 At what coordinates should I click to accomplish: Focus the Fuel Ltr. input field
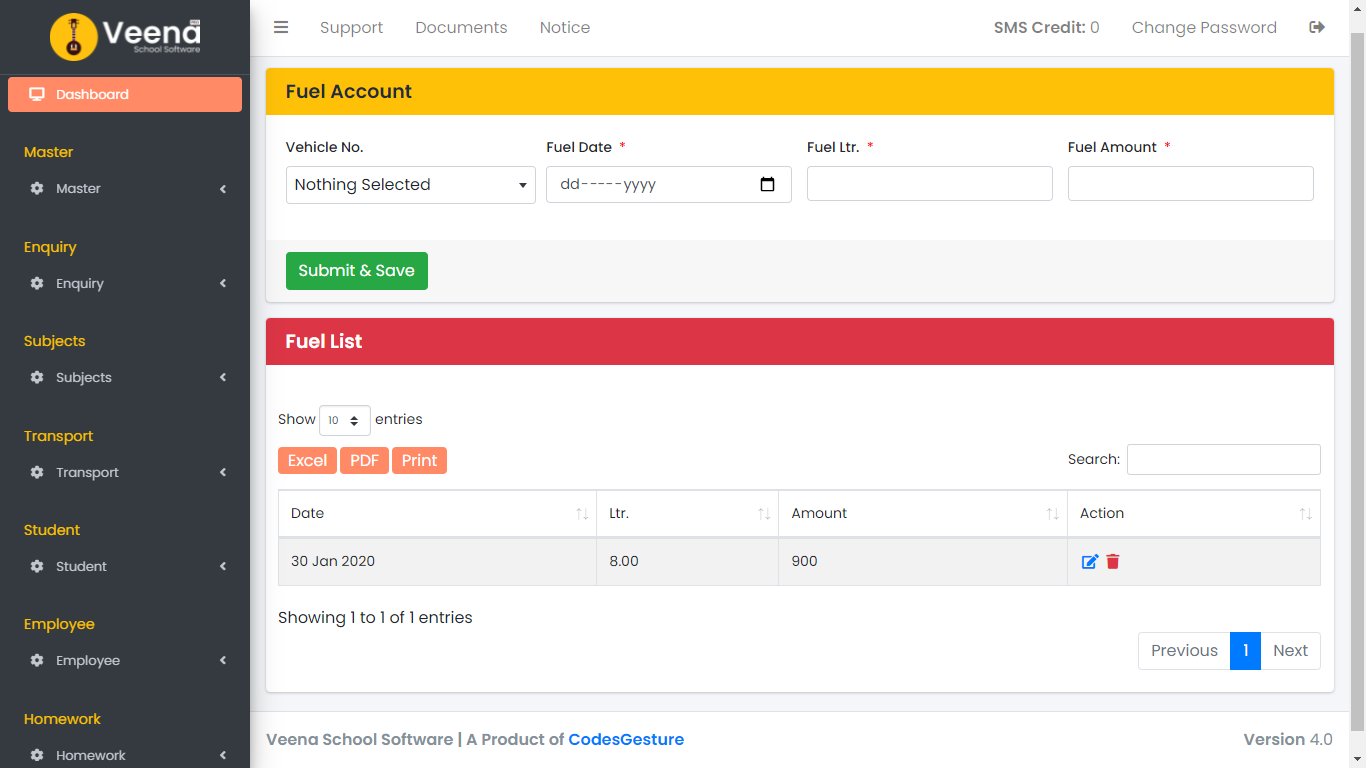point(930,184)
